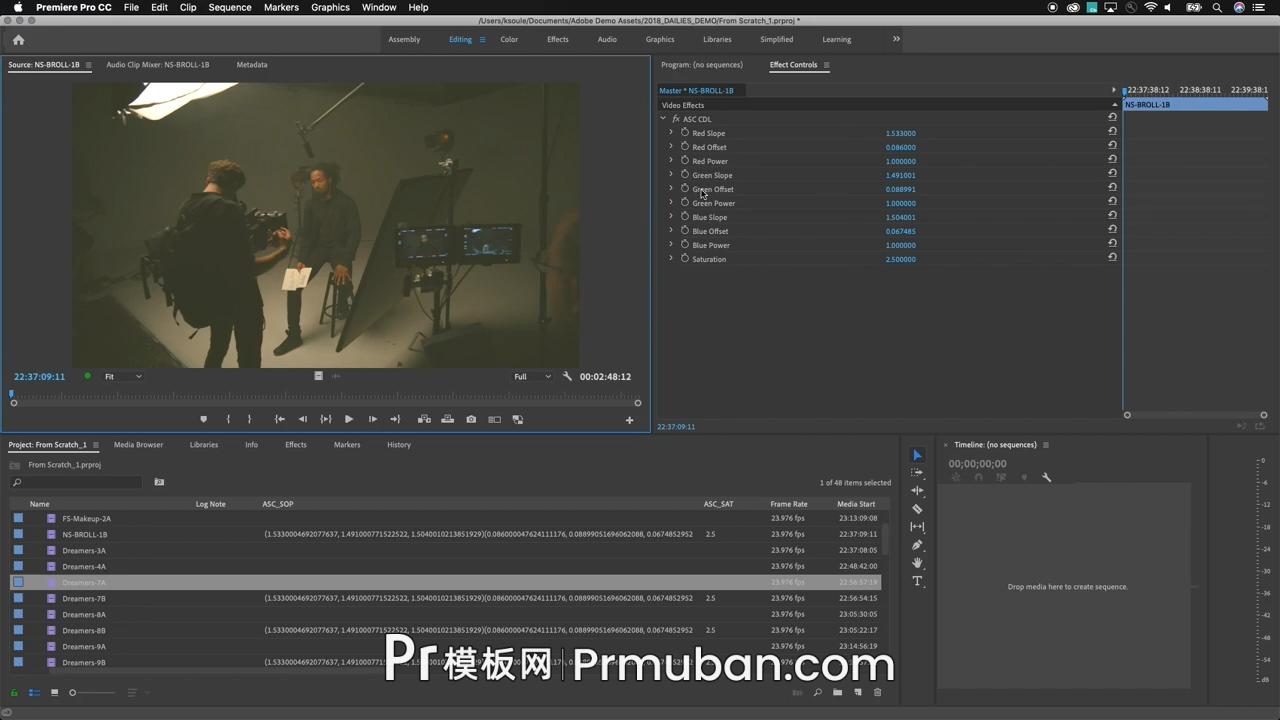
Task: Open the Timeline Display Settings wrench icon
Action: pyautogui.click(x=1046, y=478)
